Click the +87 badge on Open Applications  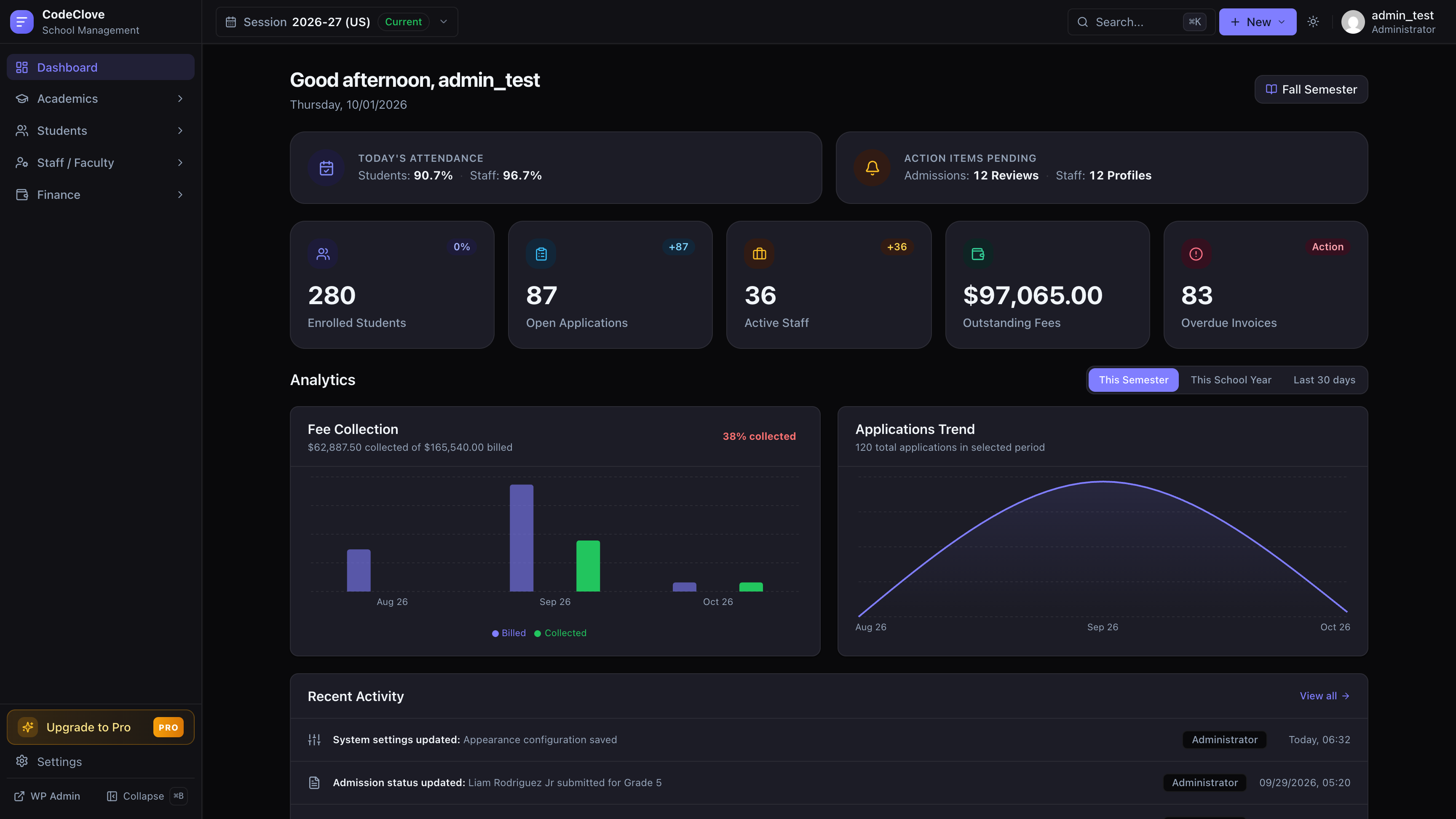[x=678, y=246]
